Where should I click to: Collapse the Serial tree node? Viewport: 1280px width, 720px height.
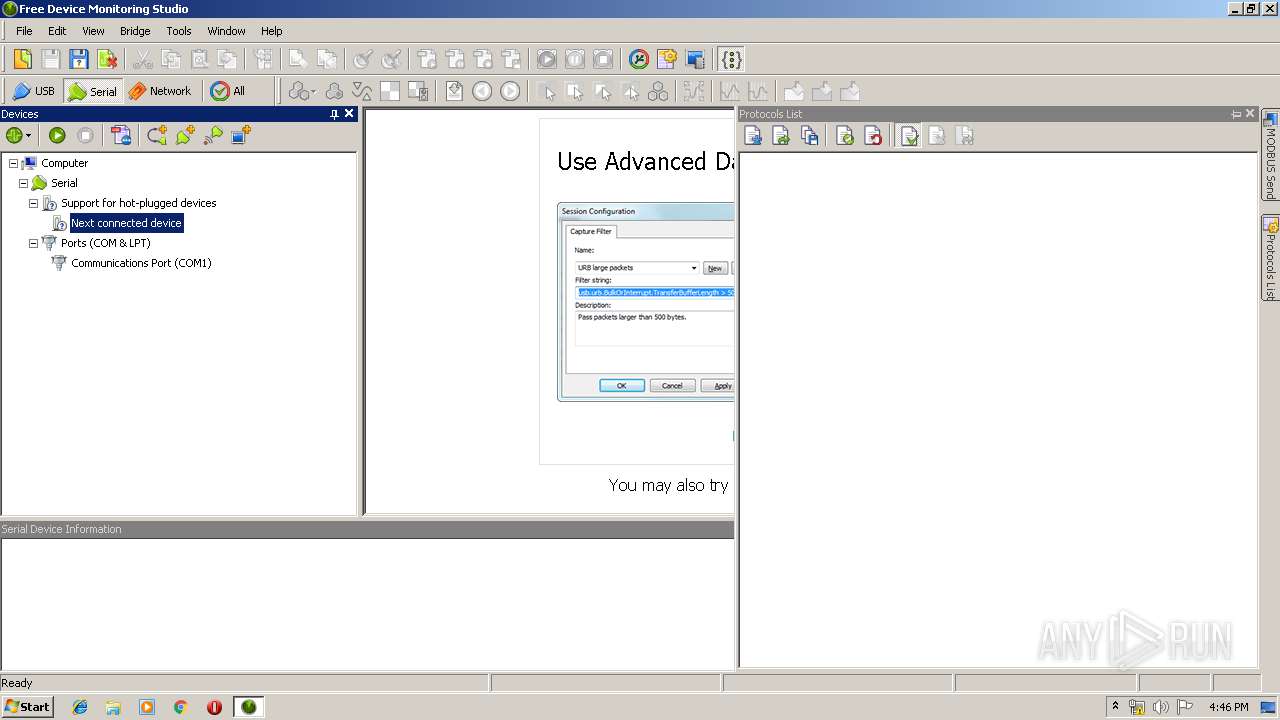(x=23, y=183)
